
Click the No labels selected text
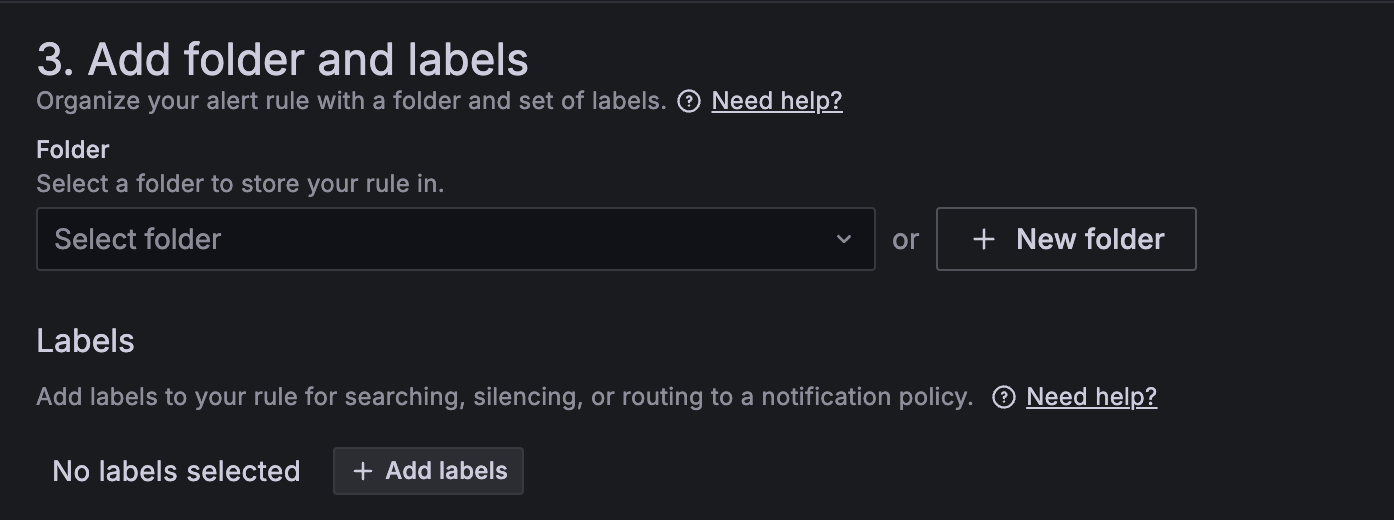coord(176,471)
